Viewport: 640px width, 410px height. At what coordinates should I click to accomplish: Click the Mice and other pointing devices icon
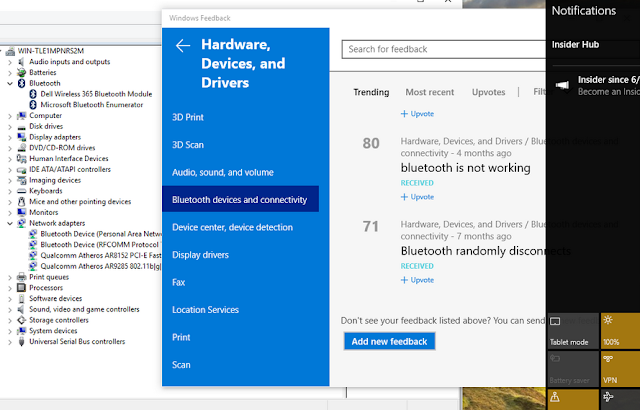click(21, 202)
